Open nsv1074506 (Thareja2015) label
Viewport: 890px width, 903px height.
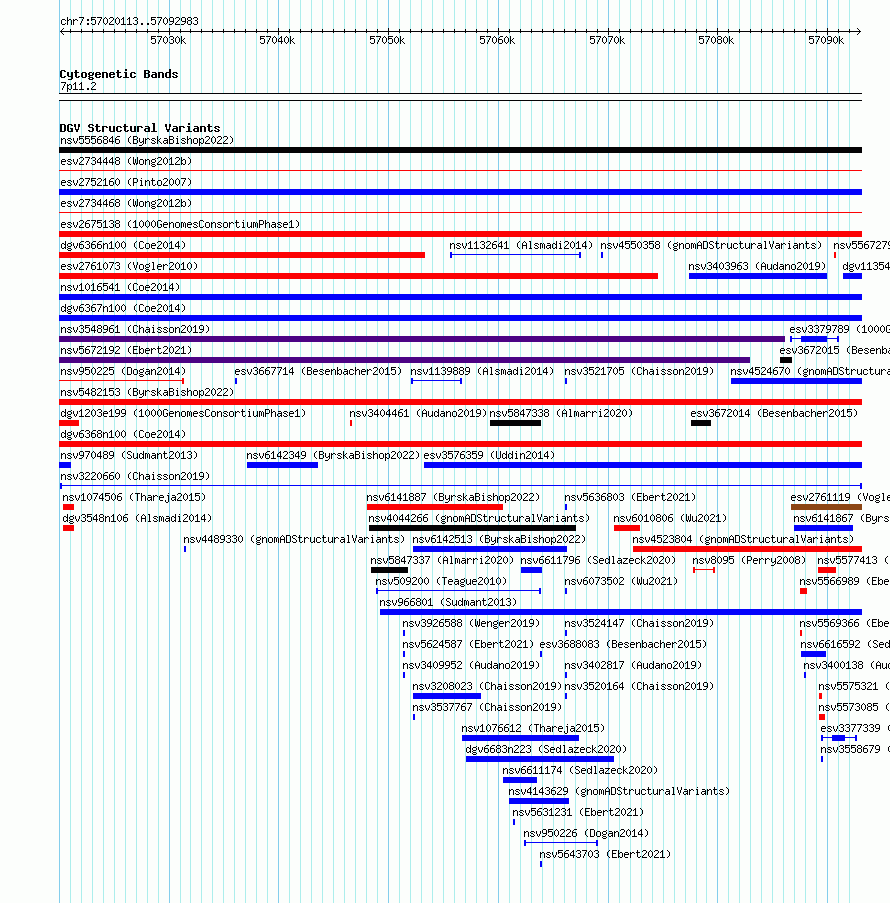point(134,498)
